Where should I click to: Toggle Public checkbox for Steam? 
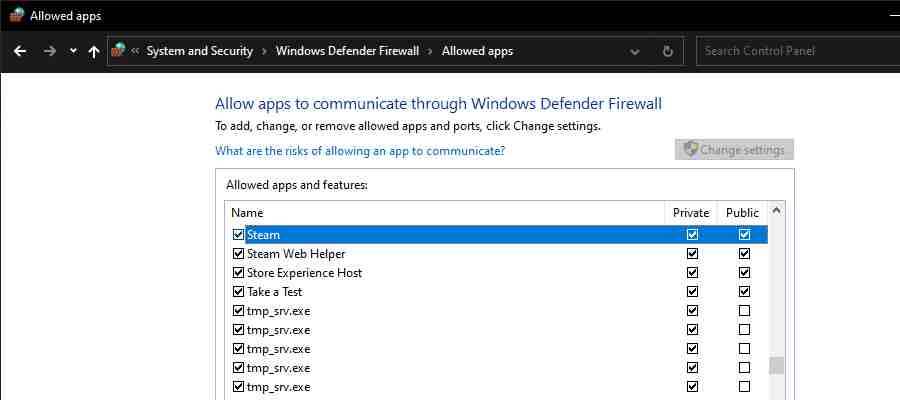pos(744,234)
